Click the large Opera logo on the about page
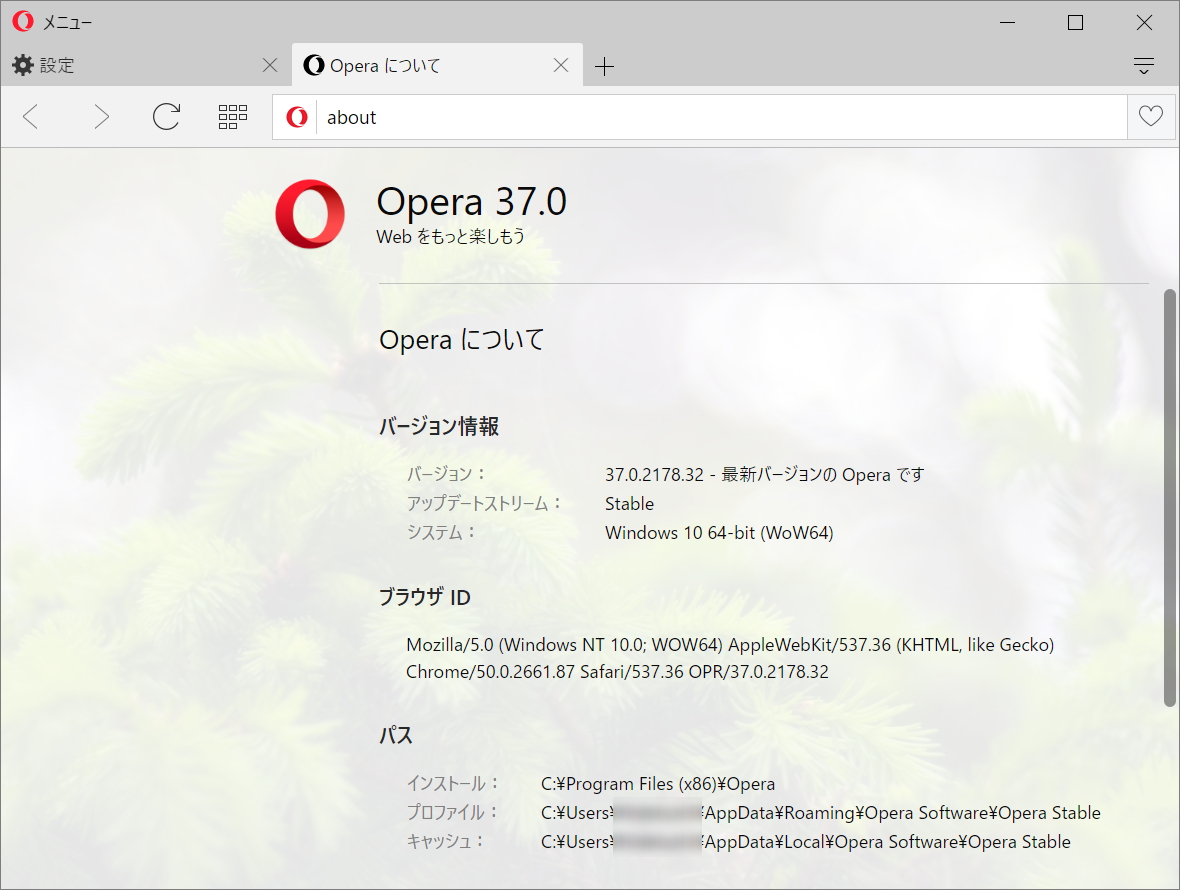This screenshot has width=1180, height=890. (x=310, y=214)
